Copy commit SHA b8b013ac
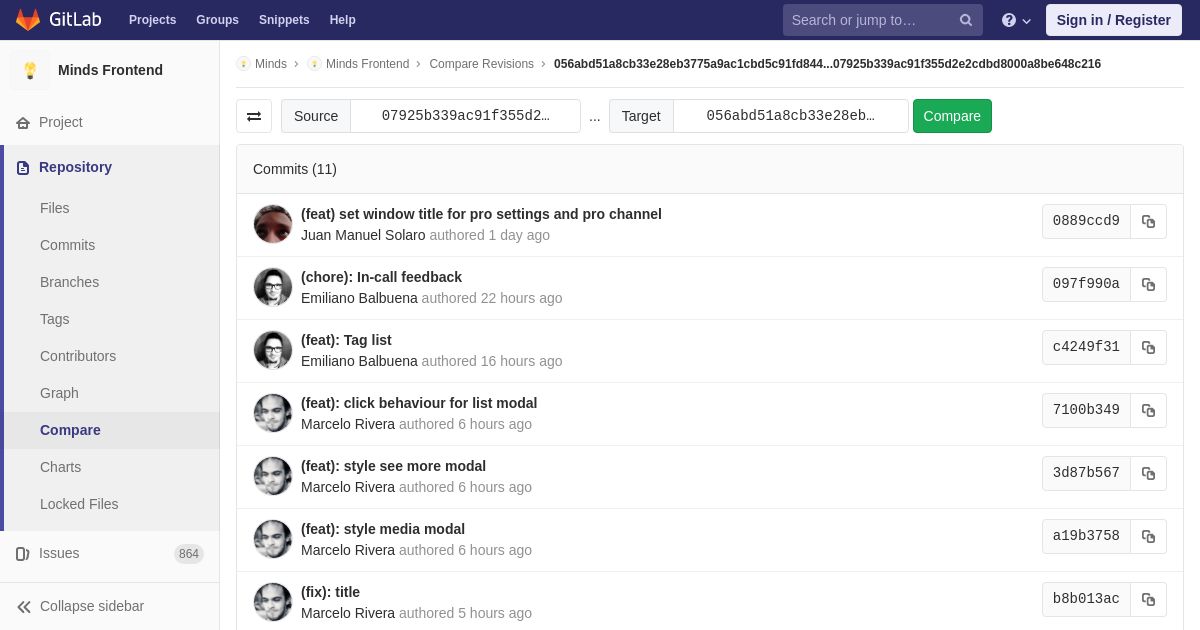The image size is (1200, 630). [x=1148, y=599]
